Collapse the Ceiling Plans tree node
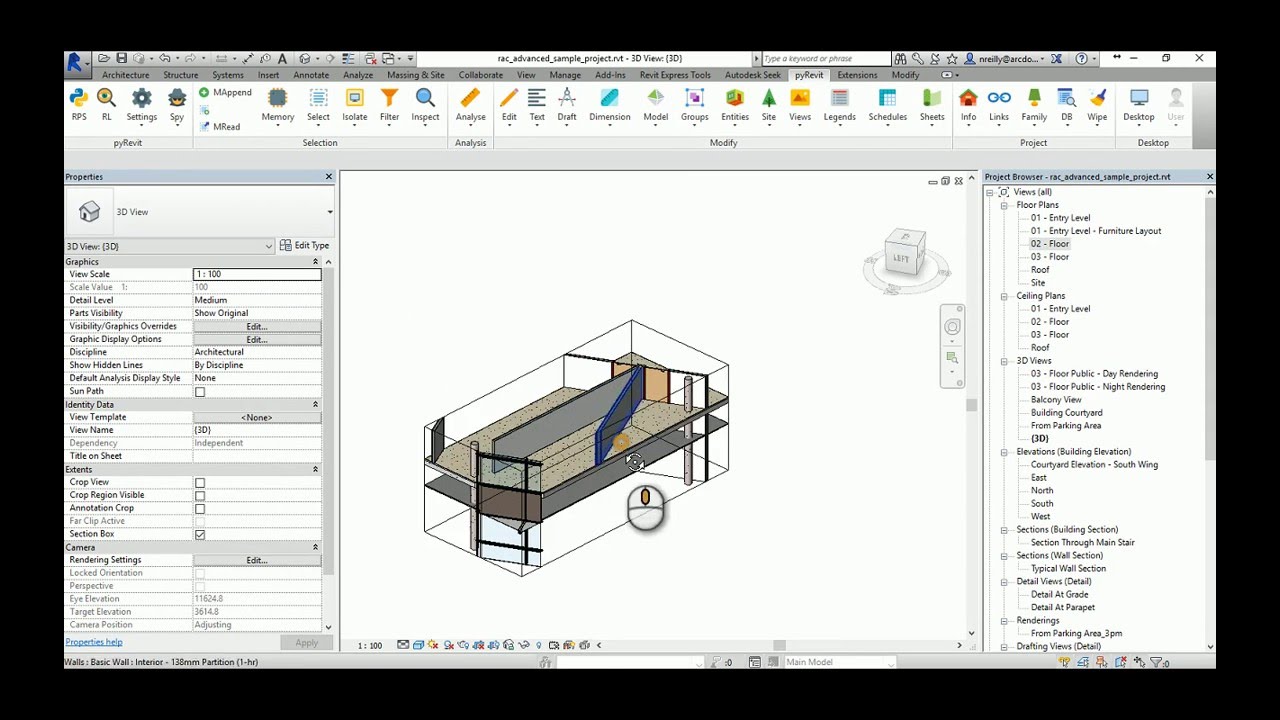The width and height of the screenshot is (1280, 720). click(1004, 296)
